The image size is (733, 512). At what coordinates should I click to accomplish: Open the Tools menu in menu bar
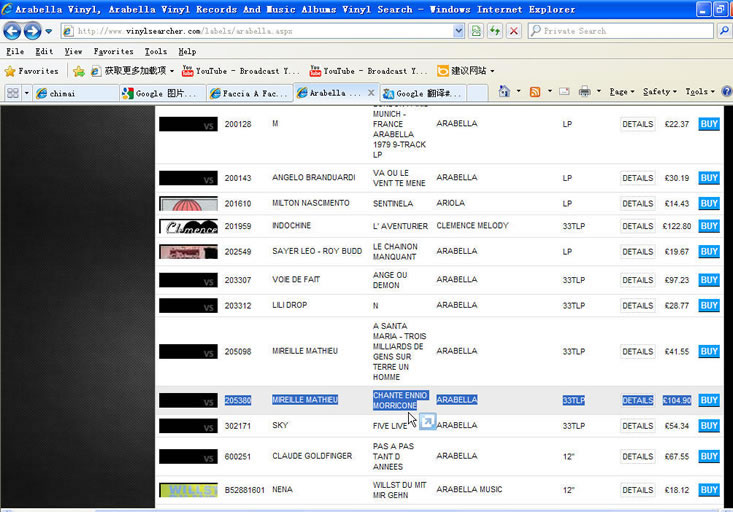(156, 51)
